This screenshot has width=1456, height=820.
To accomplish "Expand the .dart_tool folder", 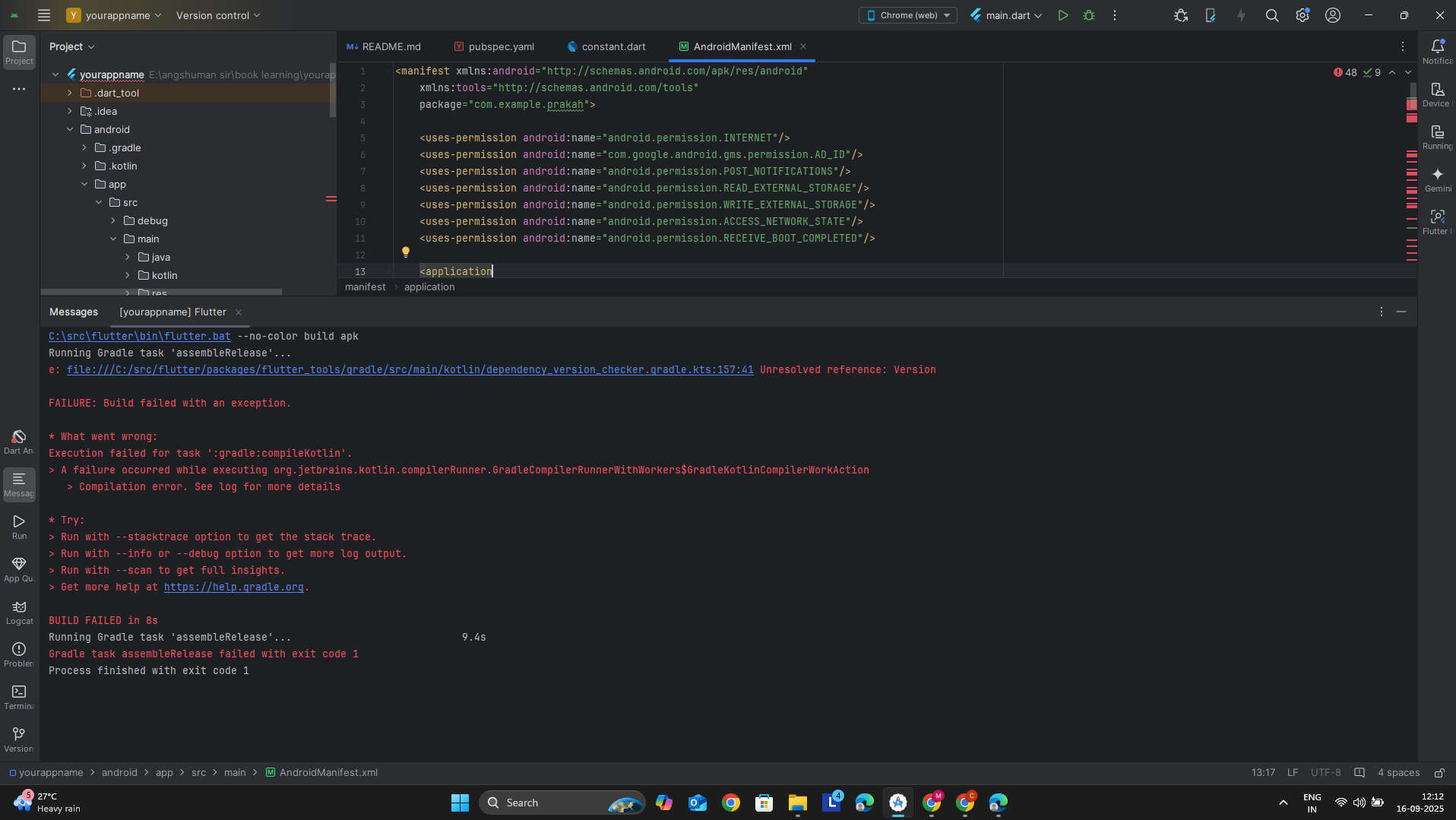I will (x=70, y=93).
